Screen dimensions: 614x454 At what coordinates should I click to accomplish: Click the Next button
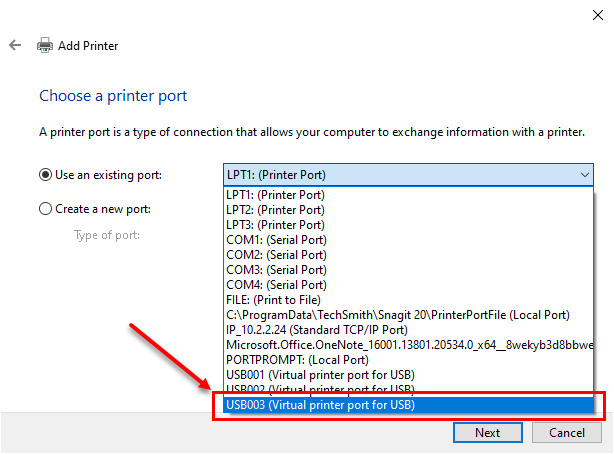(x=488, y=432)
